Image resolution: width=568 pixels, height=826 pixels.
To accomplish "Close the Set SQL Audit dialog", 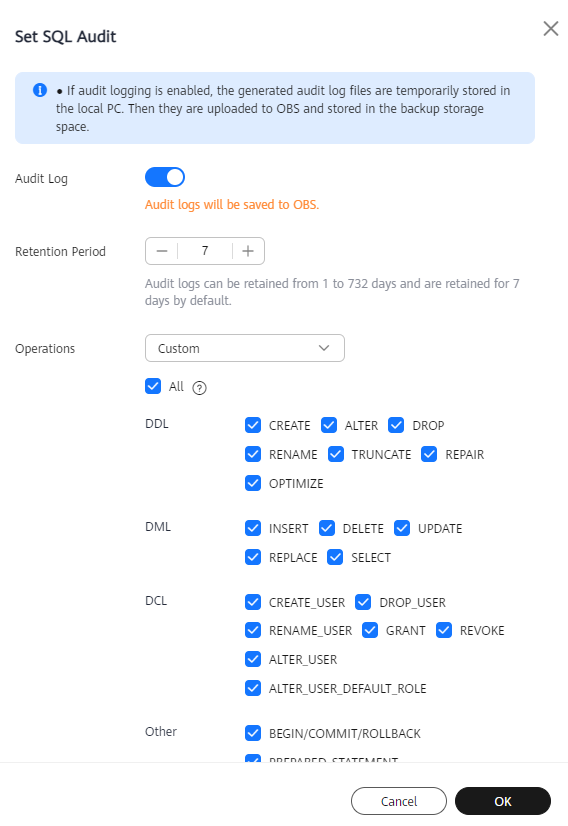I will 551,28.
